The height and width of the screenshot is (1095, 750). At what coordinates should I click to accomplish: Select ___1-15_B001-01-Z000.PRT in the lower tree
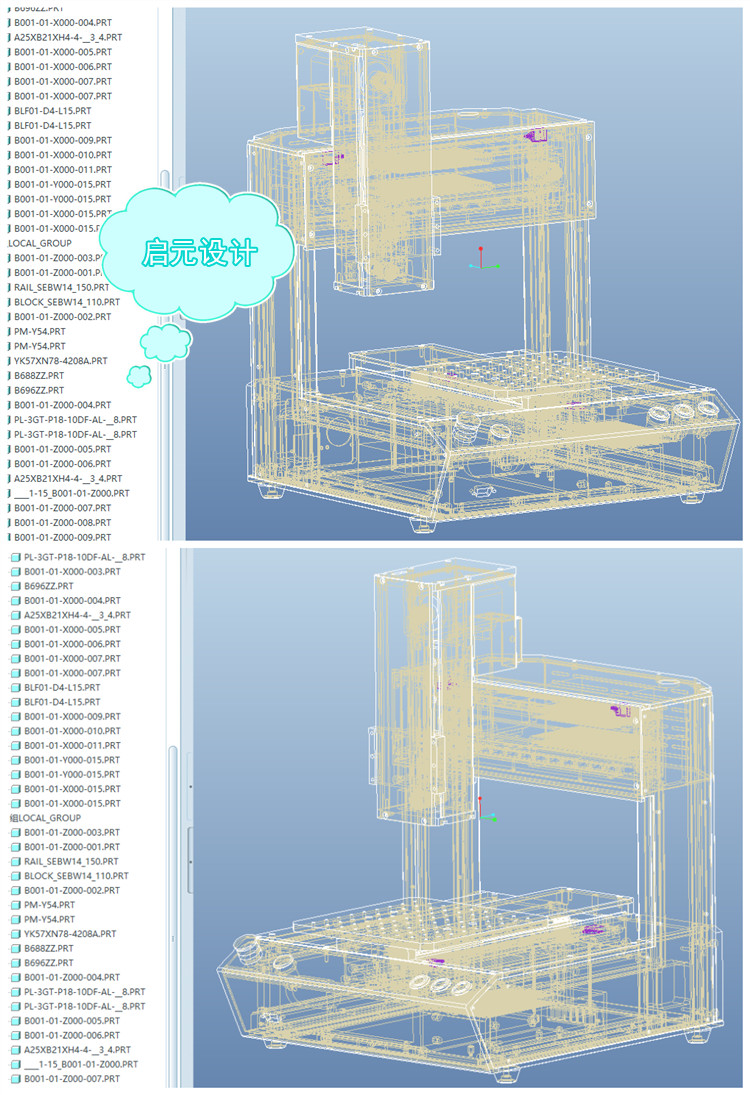[81, 1064]
